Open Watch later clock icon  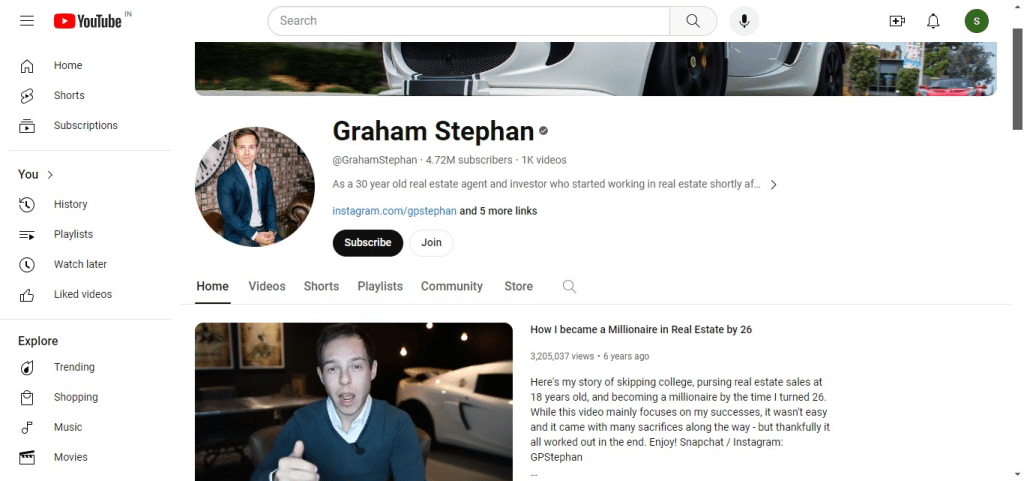pyautogui.click(x=27, y=264)
